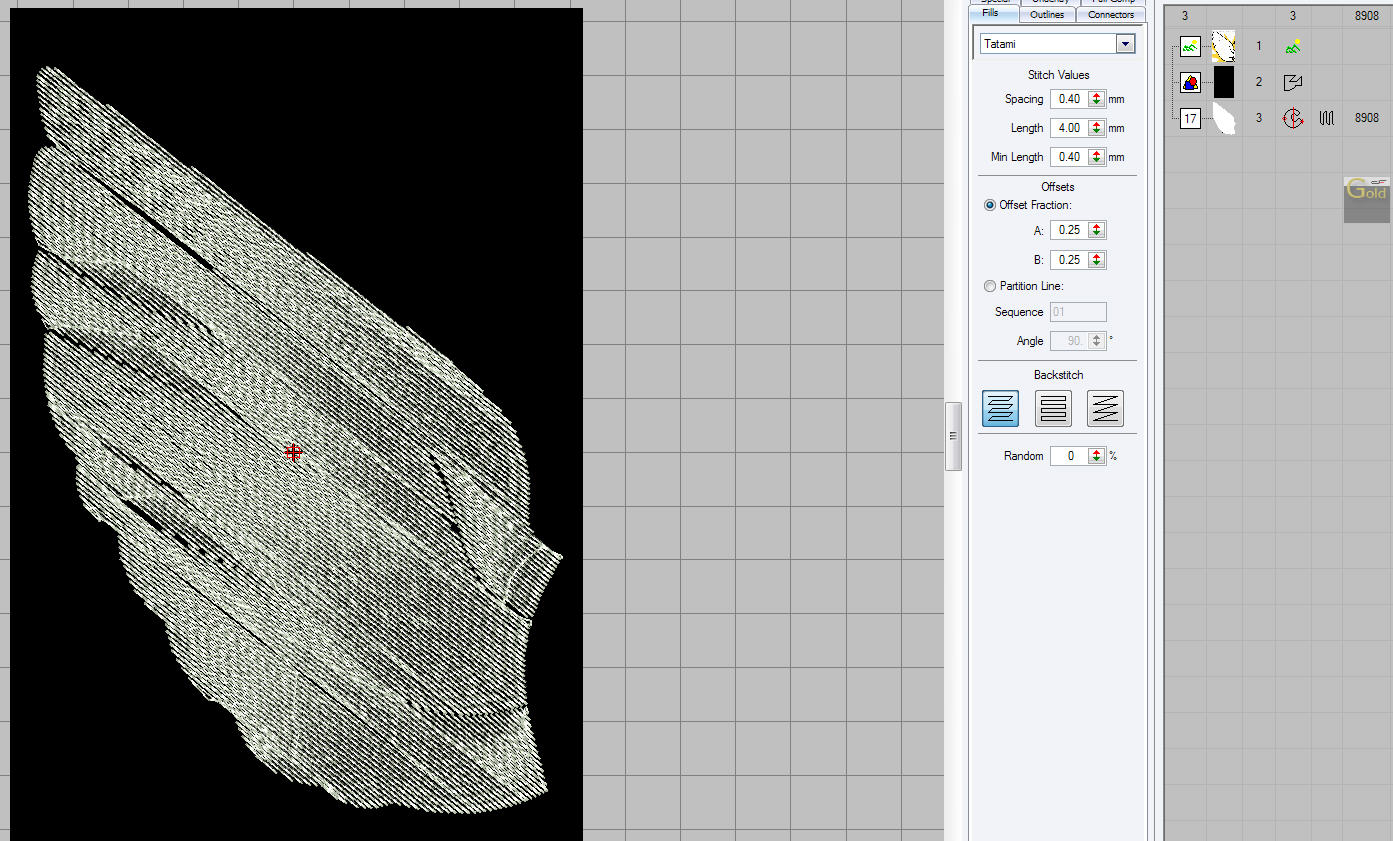
Task: Click the tatami stitch icon in row 3
Action: (x=1327, y=118)
